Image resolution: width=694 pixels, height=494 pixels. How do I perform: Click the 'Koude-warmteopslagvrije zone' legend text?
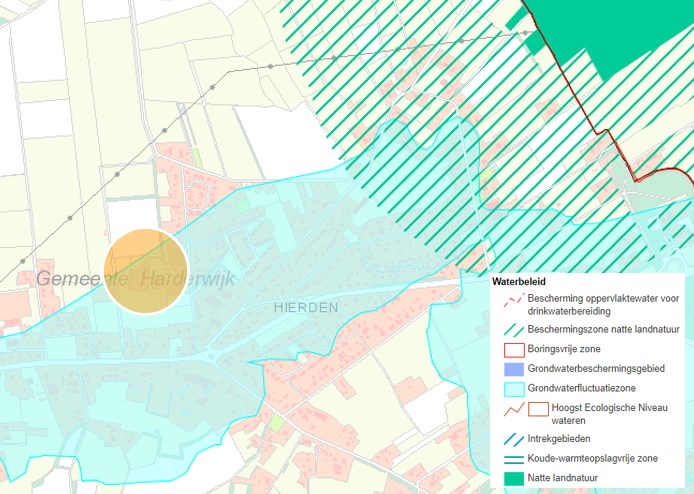(x=593, y=458)
